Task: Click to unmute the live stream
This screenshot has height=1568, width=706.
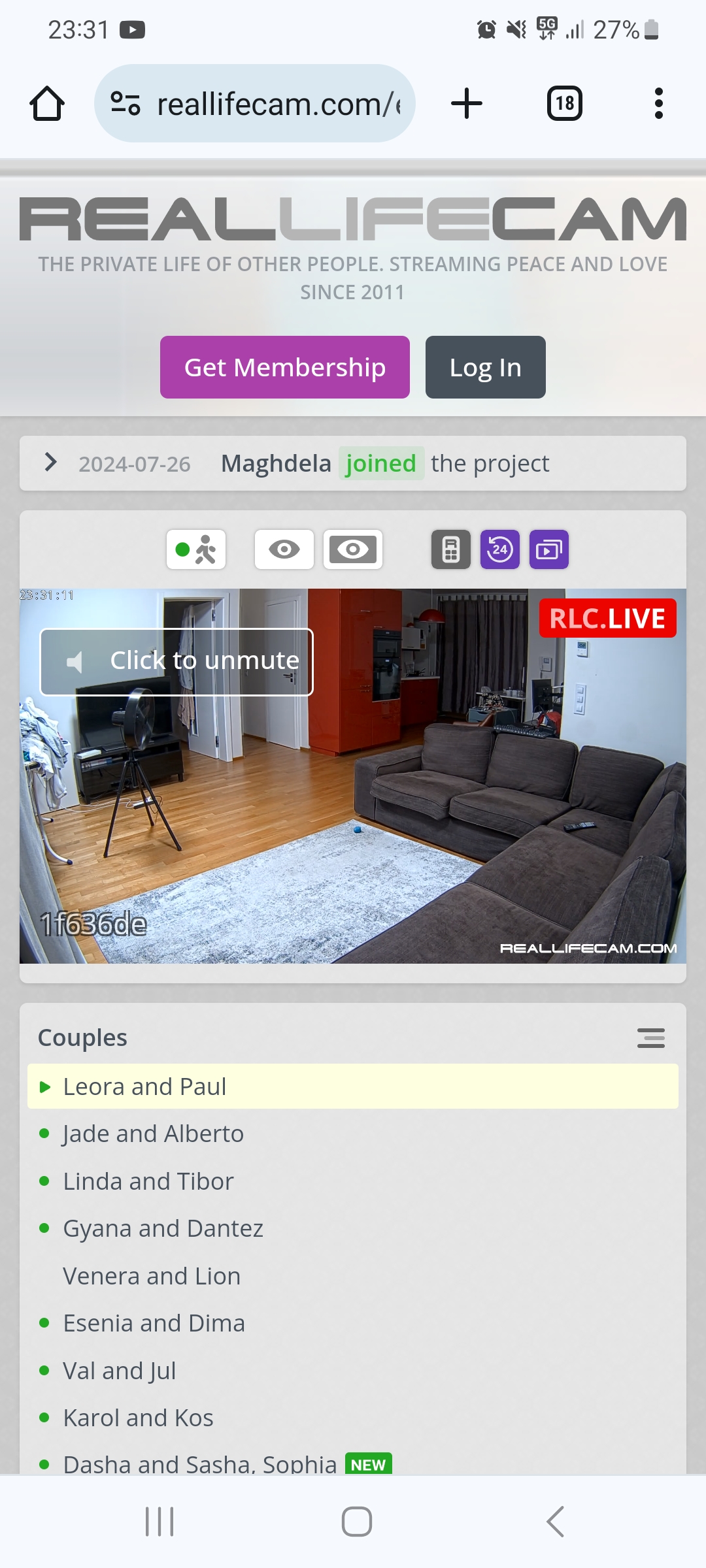Action: (176, 662)
